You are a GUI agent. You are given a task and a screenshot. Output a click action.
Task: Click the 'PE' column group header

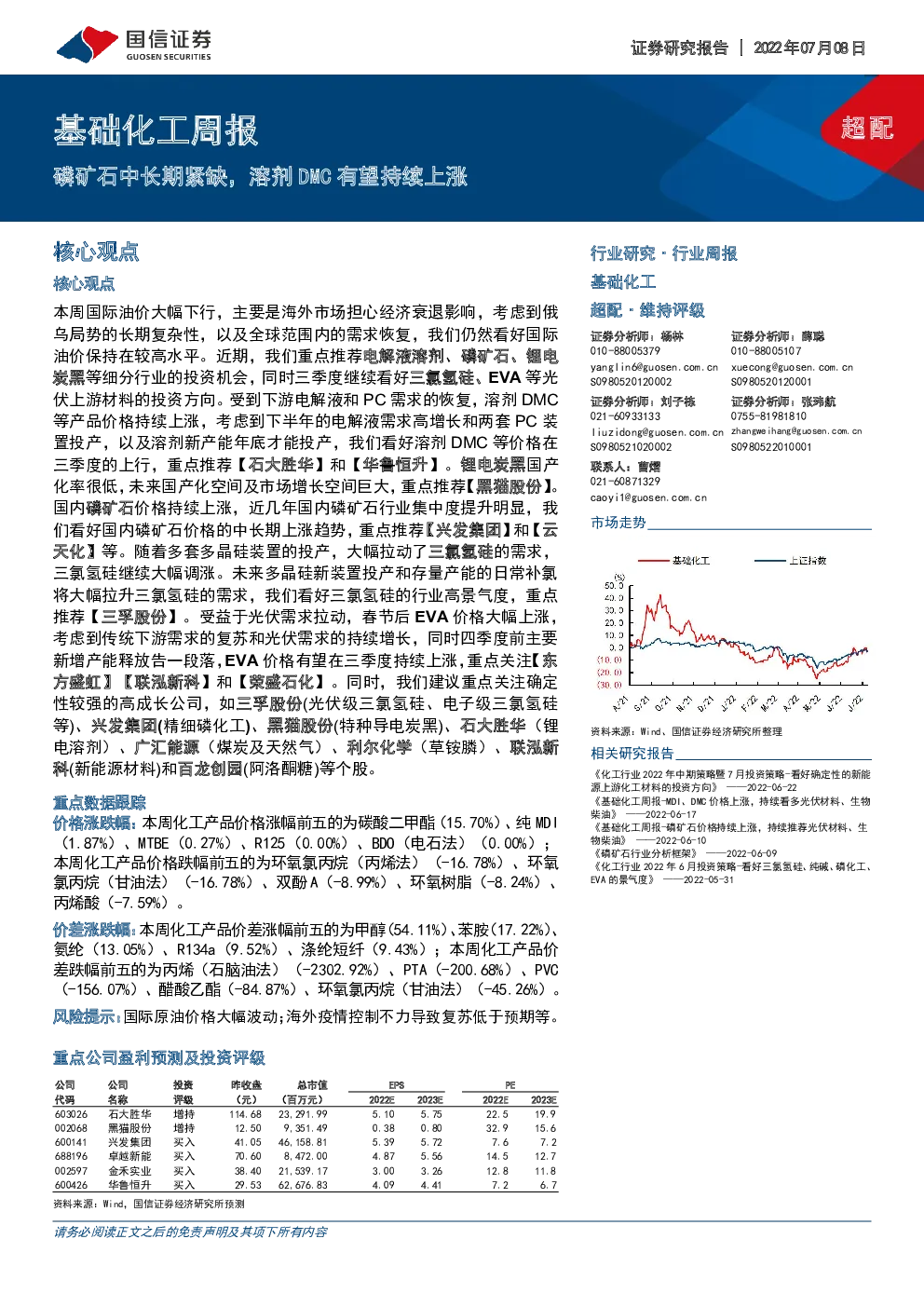(x=510, y=1085)
